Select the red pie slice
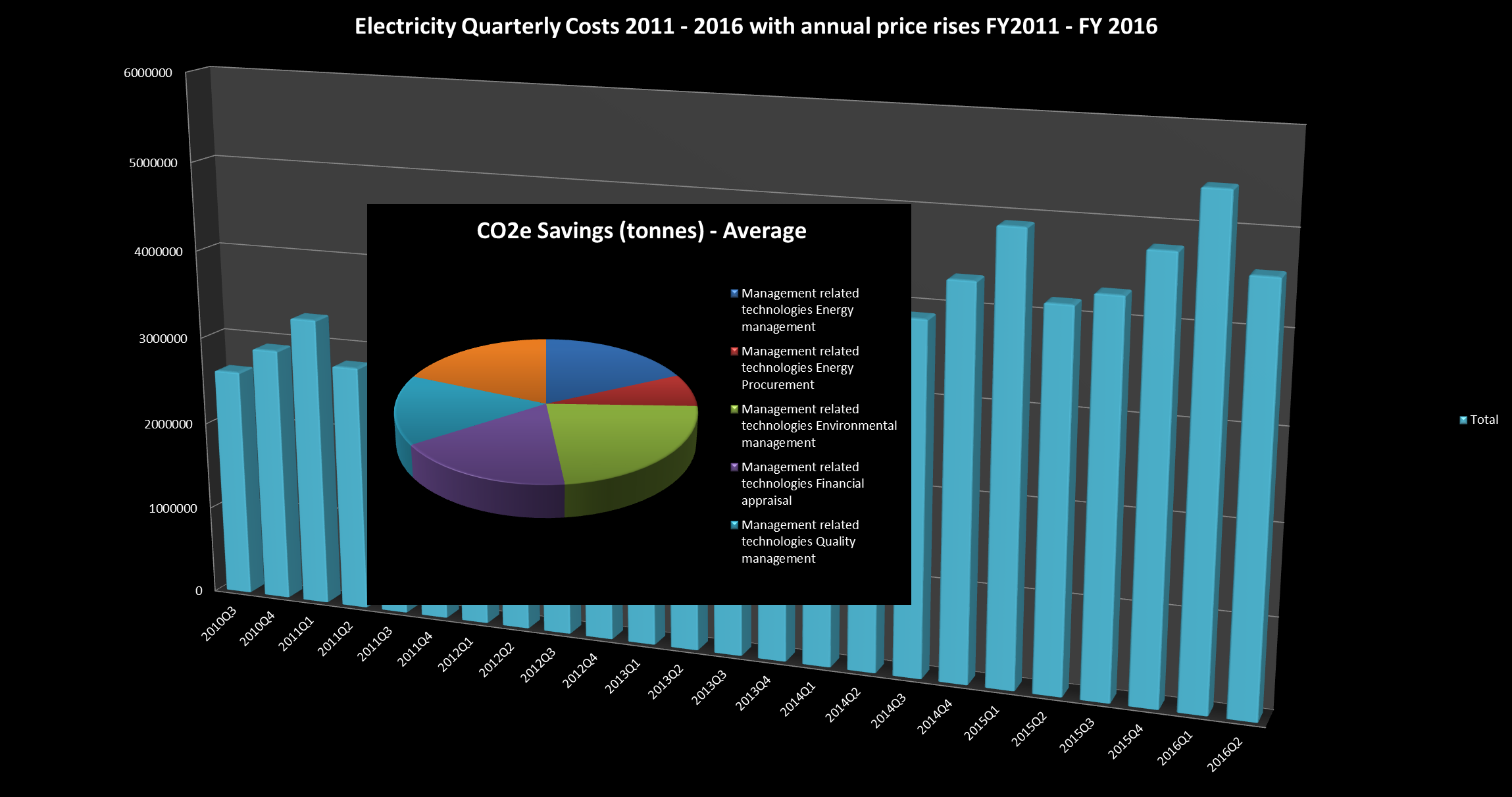This screenshot has height=797, width=1512. pos(665,393)
